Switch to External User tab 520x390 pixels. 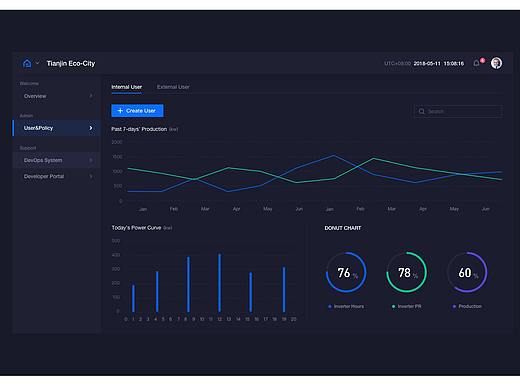pos(173,87)
